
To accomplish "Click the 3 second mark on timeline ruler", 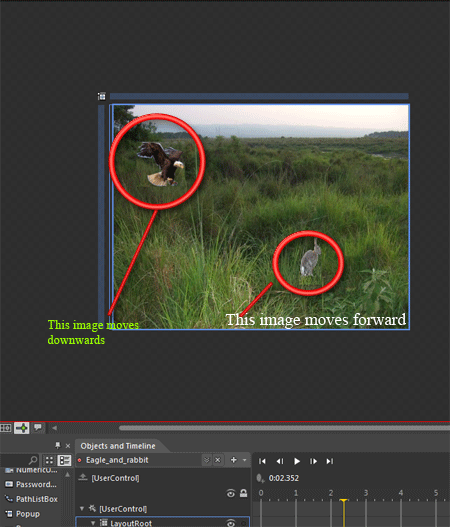I will (366, 493).
